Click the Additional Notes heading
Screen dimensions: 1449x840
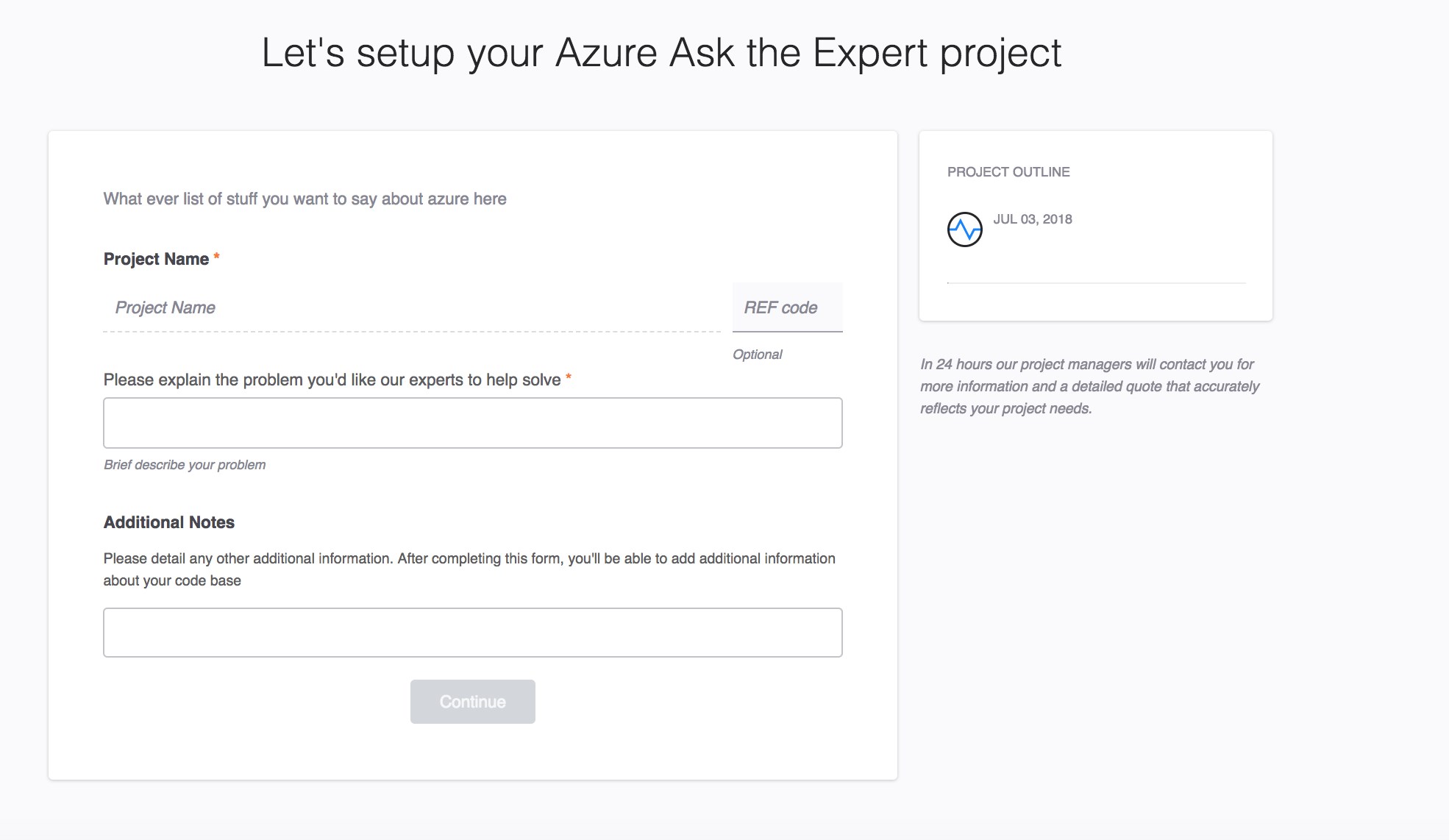[x=168, y=522]
